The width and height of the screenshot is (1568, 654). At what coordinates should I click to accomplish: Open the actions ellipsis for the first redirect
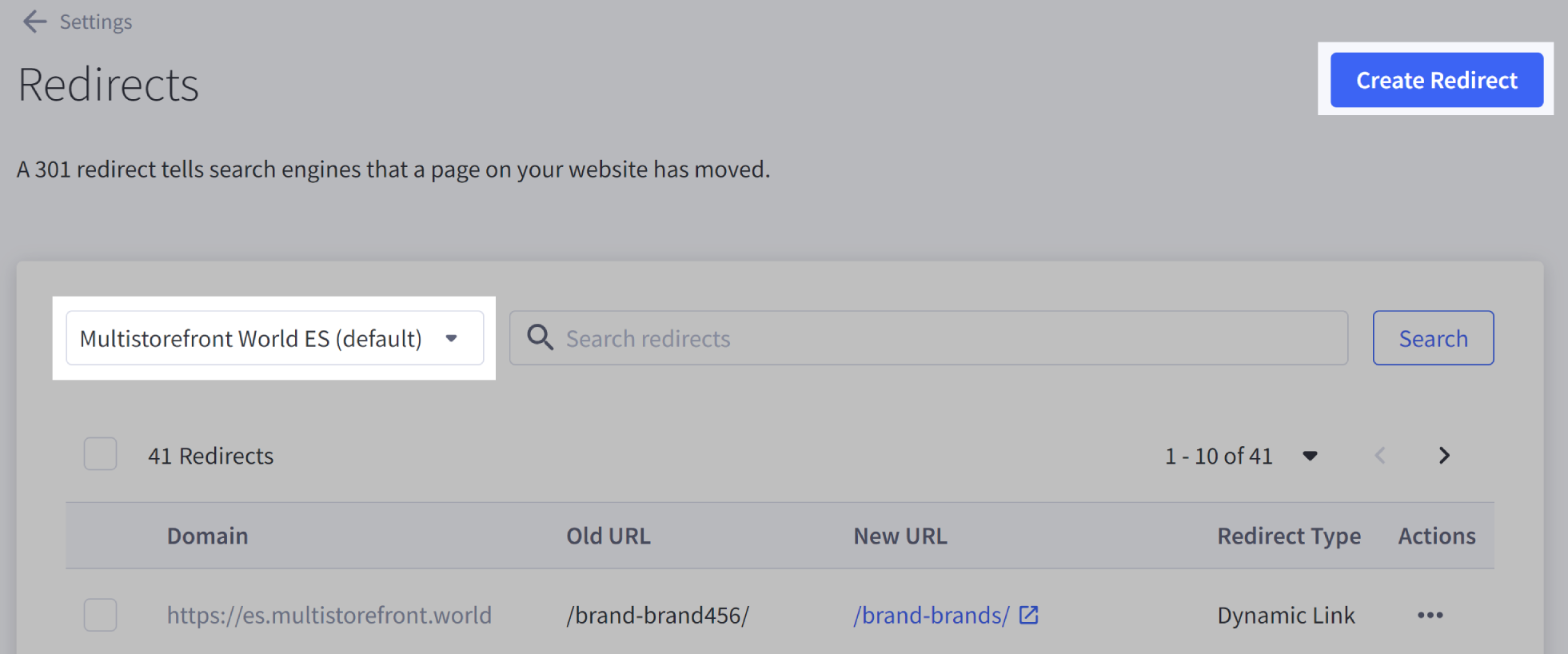tap(1430, 615)
